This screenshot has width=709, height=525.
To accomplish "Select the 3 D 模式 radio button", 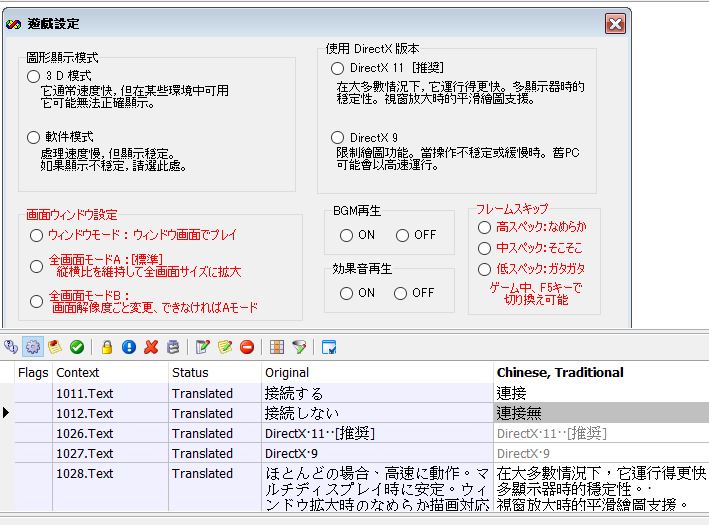I will (x=33, y=76).
